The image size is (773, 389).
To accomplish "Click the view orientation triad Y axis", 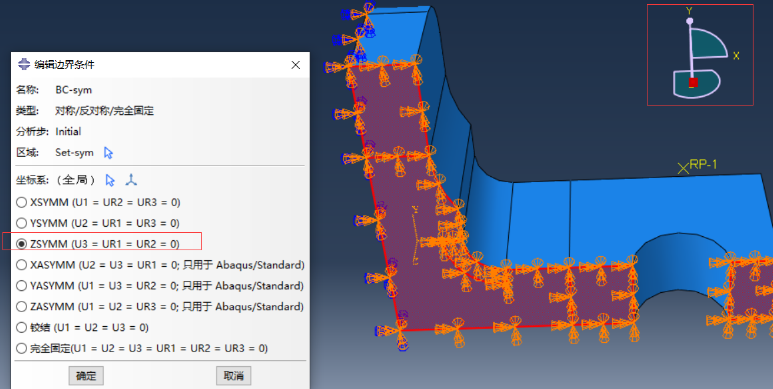I will click(x=690, y=11).
